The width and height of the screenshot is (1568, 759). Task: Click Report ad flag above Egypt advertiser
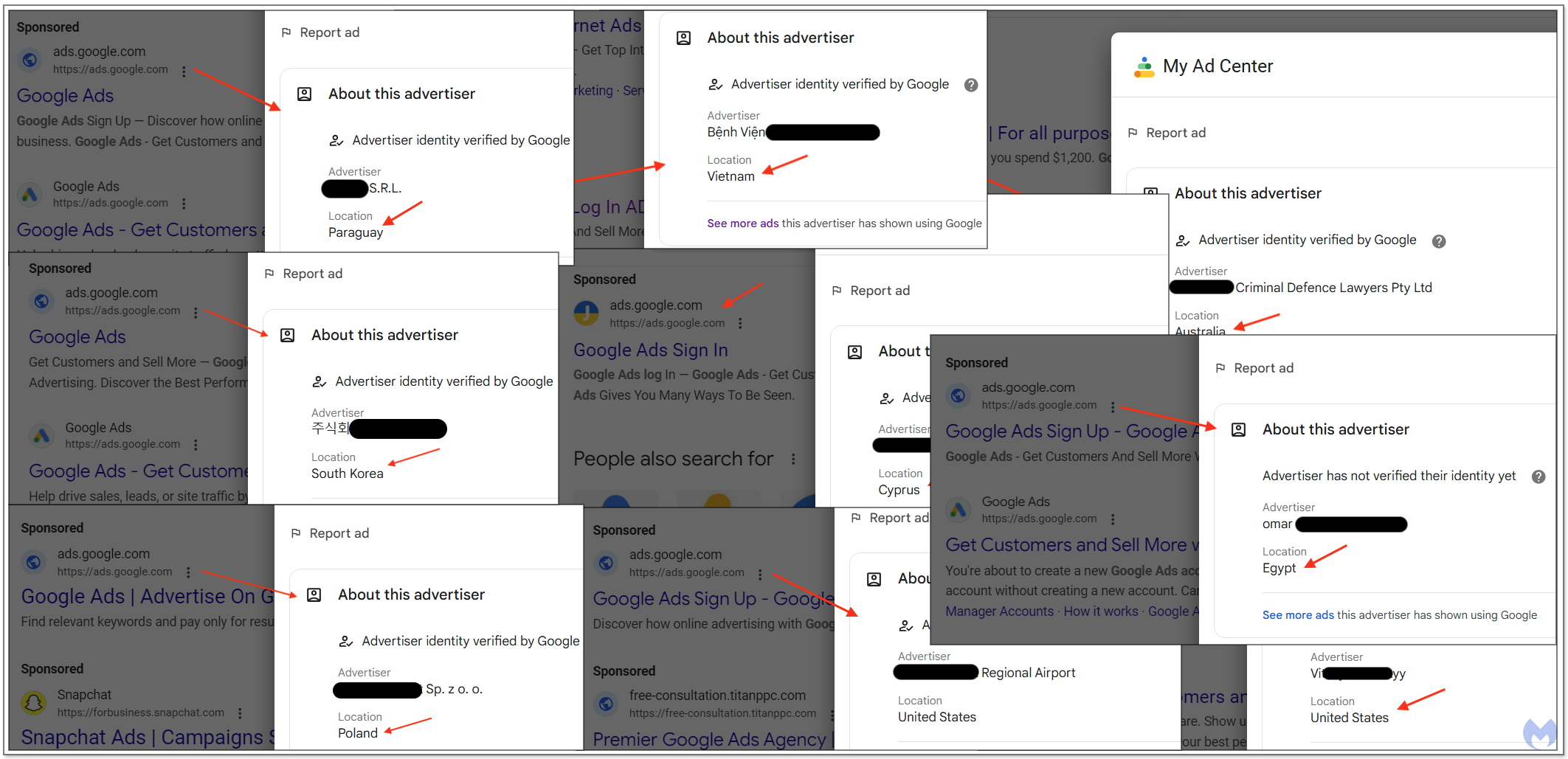point(1220,368)
